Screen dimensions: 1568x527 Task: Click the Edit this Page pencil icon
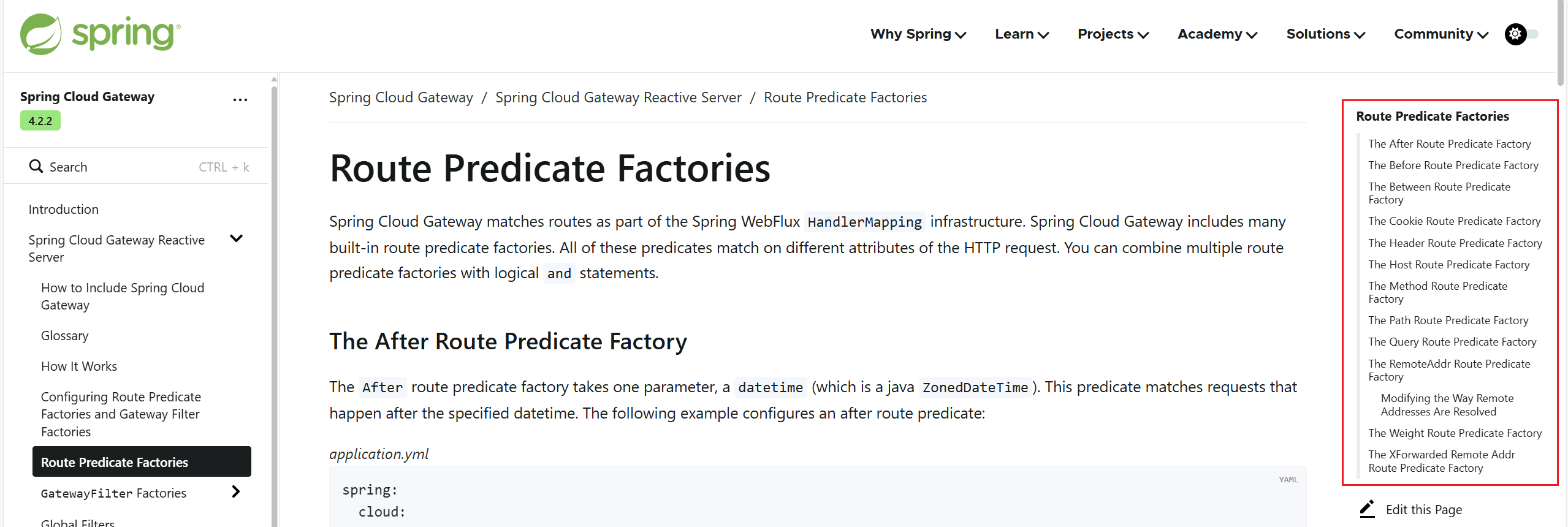click(1368, 509)
